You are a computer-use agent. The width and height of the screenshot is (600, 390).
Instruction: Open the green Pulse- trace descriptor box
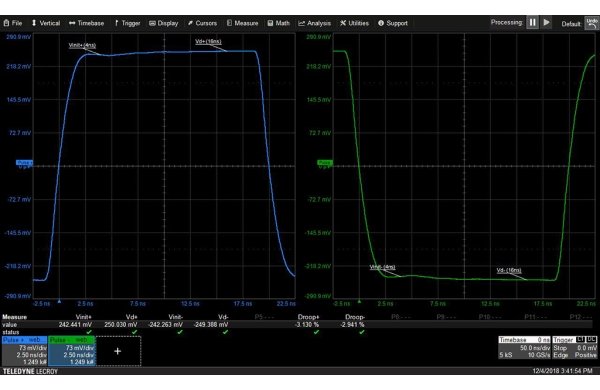pyautogui.click(x=72, y=351)
